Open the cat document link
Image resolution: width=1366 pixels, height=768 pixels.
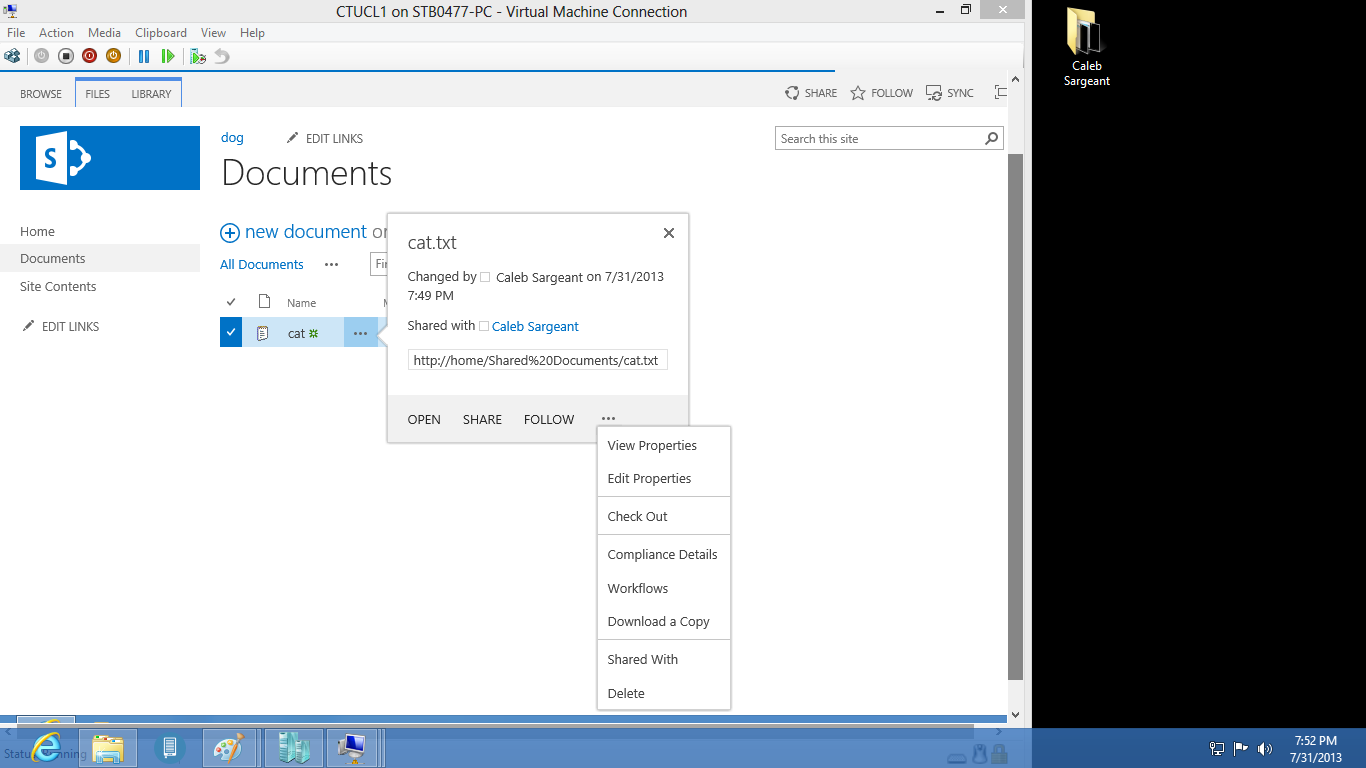pos(296,333)
